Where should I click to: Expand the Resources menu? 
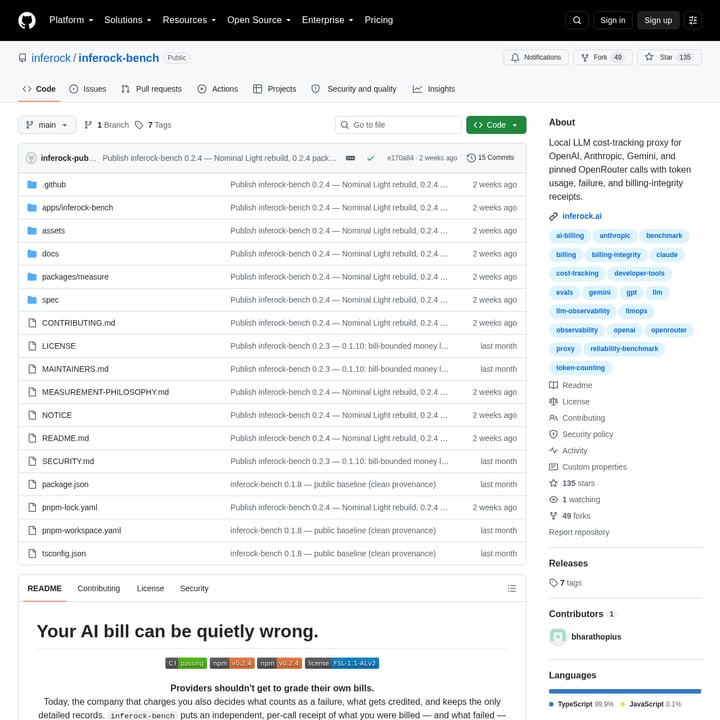coord(189,20)
